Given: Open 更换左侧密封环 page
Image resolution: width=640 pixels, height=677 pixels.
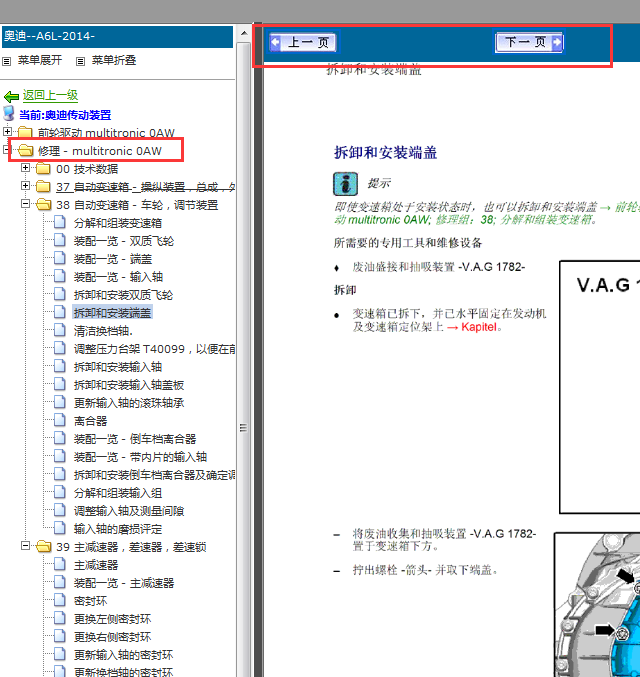Looking at the screenshot, I should [112, 619].
